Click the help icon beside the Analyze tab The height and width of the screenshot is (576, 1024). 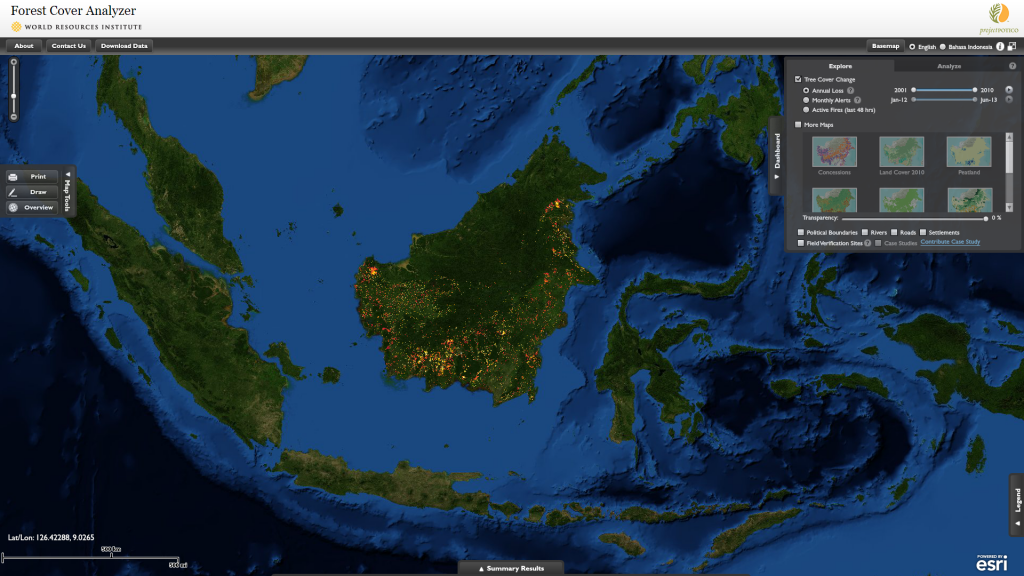(1012, 66)
